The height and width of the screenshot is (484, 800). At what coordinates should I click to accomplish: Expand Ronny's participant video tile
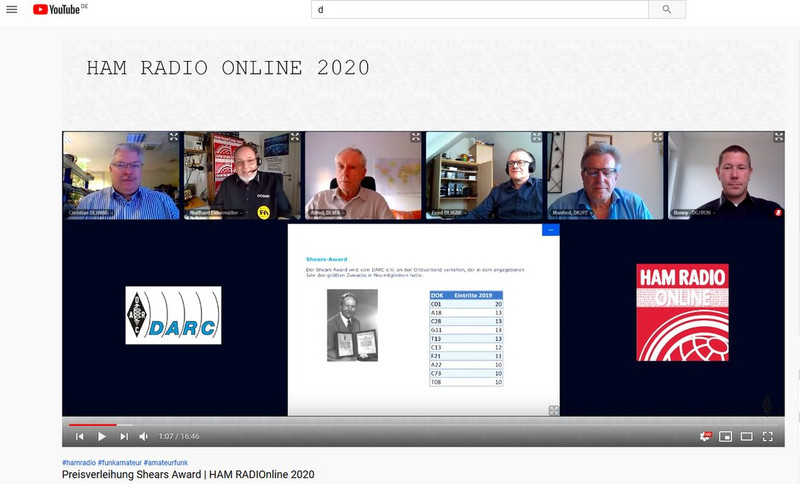(x=779, y=137)
